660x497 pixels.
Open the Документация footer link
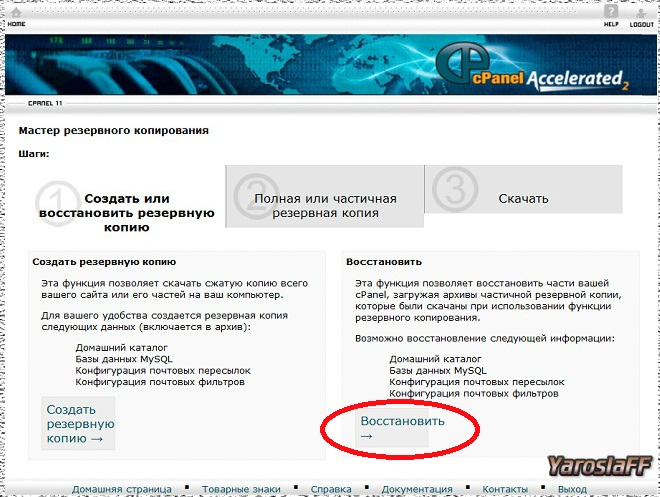coord(417,489)
